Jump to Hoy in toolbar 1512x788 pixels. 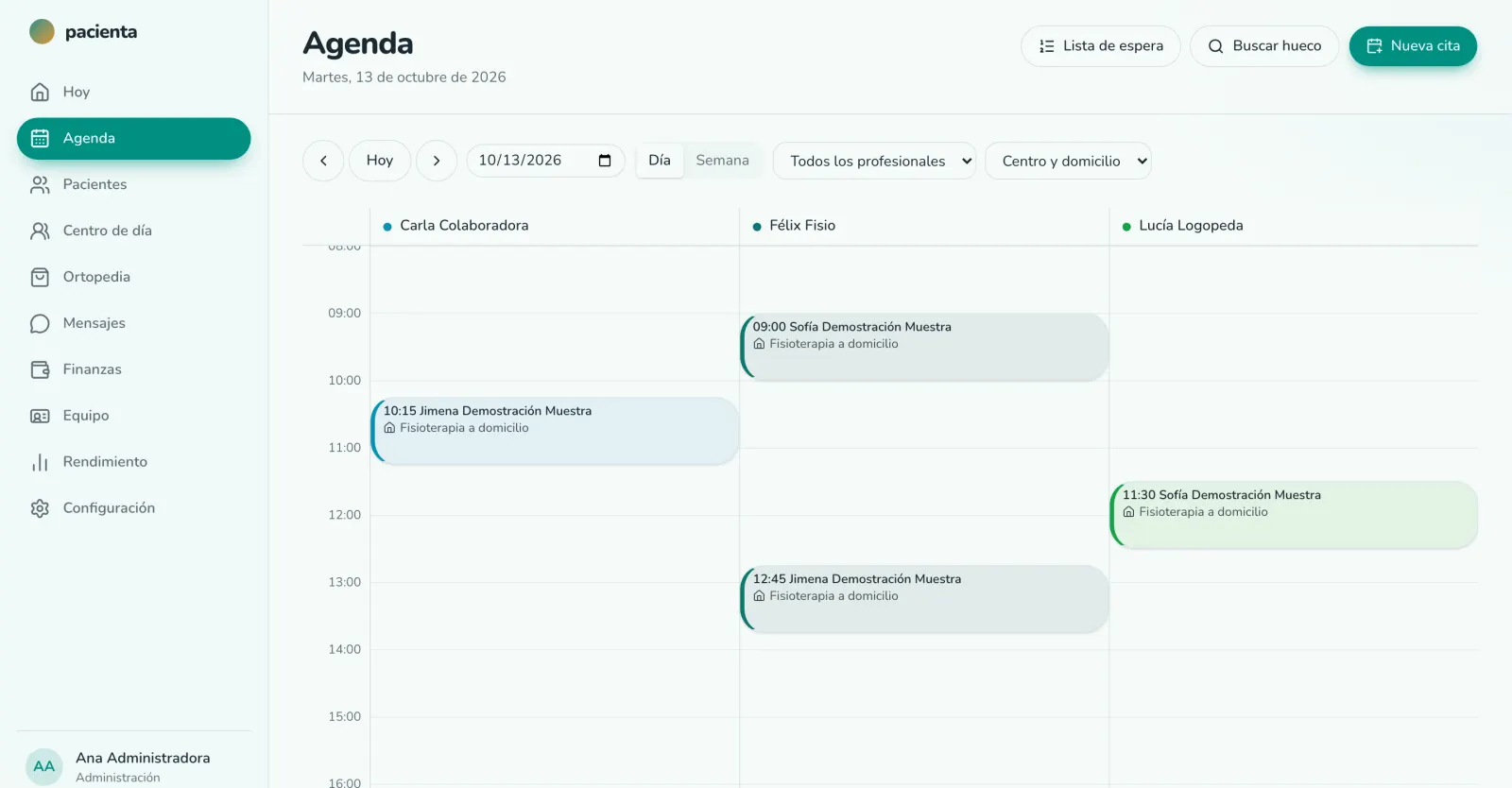click(380, 161)
